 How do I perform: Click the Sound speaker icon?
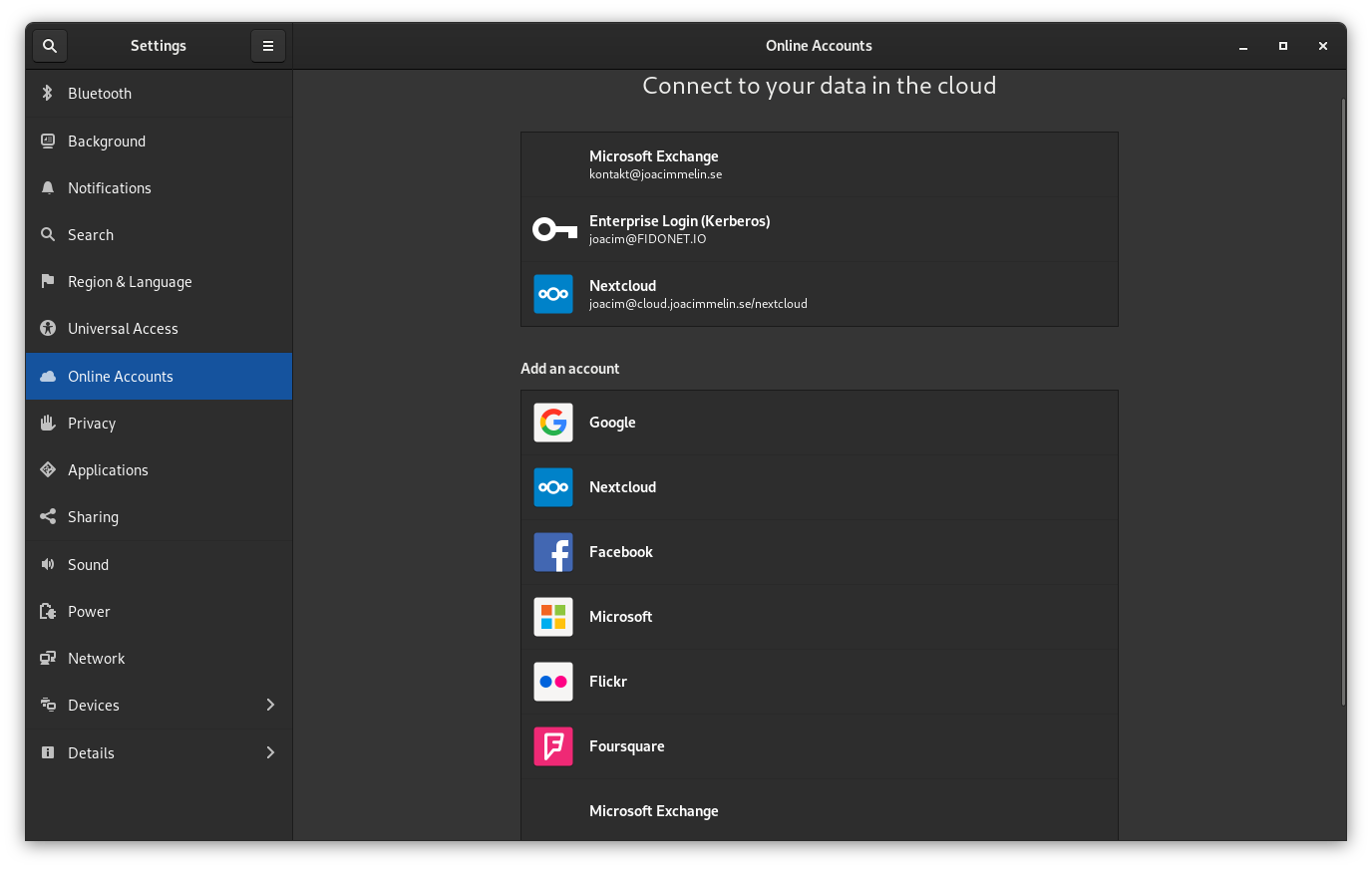[x=47, y=565]
